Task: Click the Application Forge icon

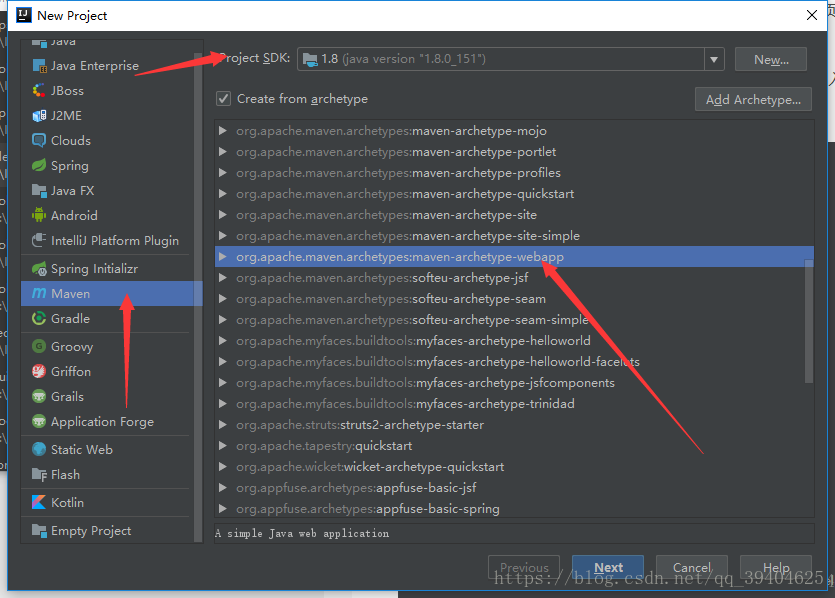Action: pos(39,422)
